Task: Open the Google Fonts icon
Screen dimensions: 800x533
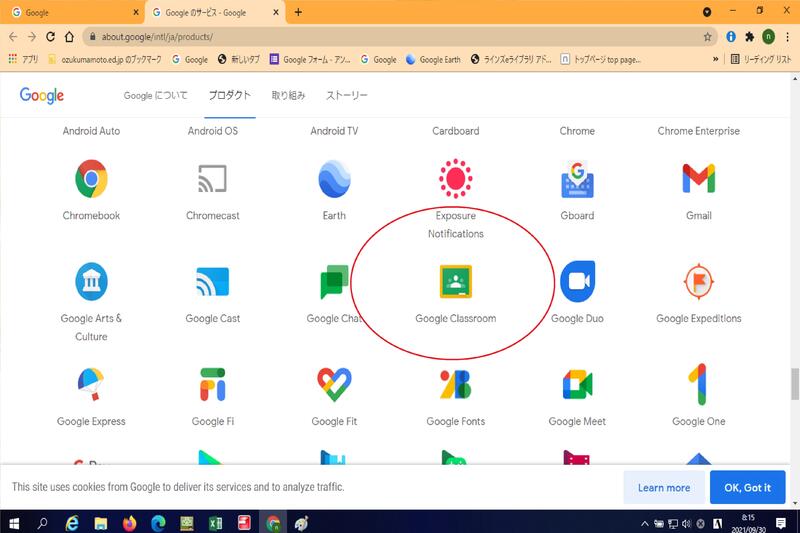Action: pyautogui.click(x=455, y=385)
